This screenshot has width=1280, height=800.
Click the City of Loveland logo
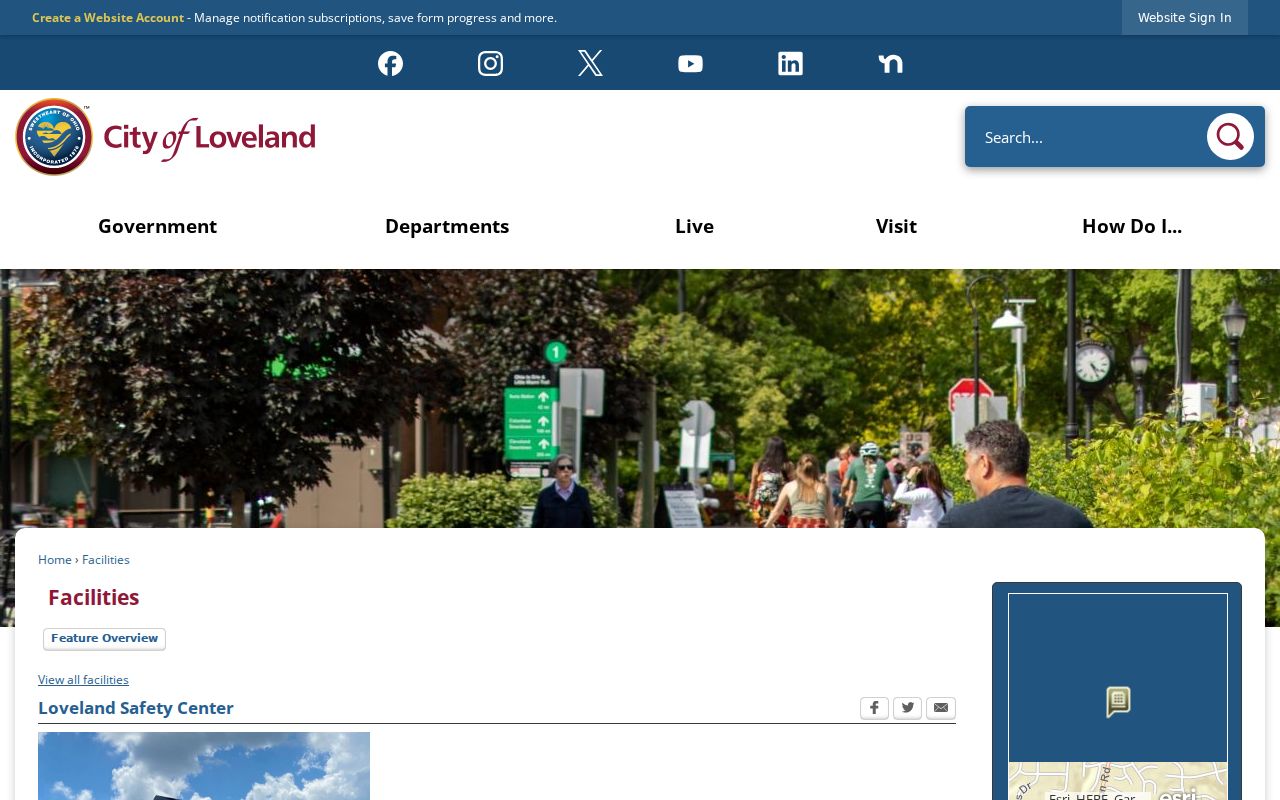tap(165, 137)
